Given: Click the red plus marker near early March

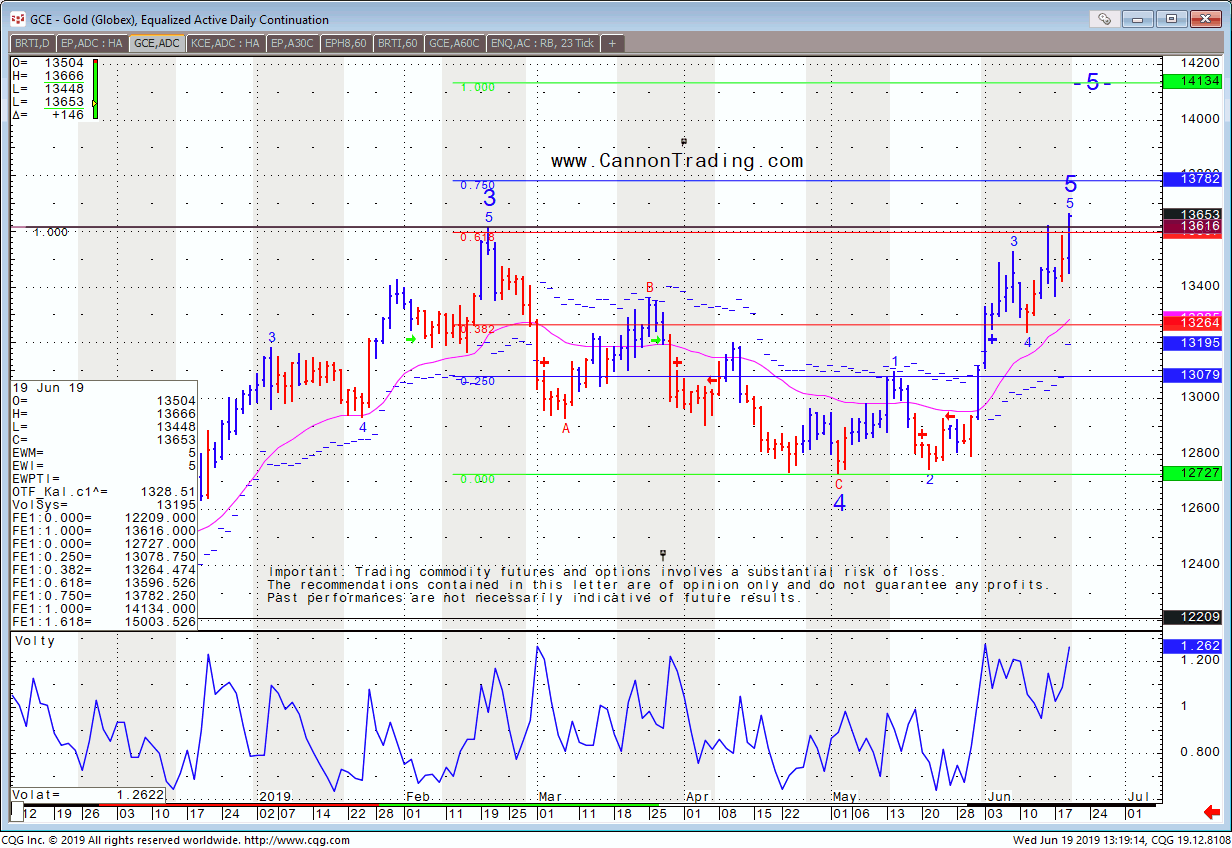Looking at the screenshot, I should pyautogui.click(x=544, y=362).
